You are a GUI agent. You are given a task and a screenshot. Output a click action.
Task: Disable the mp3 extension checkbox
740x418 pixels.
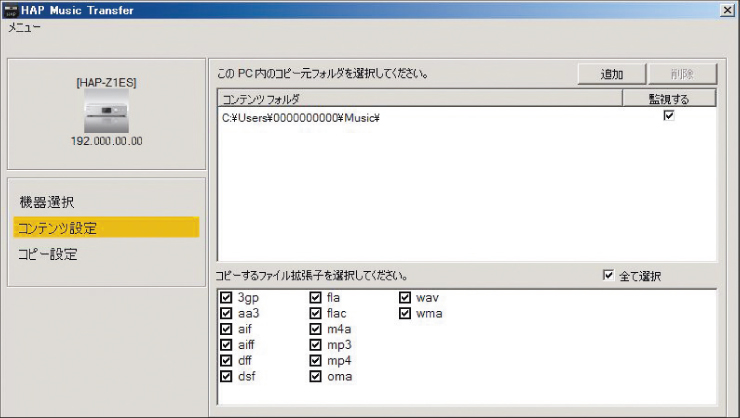(x=316, y=345)
